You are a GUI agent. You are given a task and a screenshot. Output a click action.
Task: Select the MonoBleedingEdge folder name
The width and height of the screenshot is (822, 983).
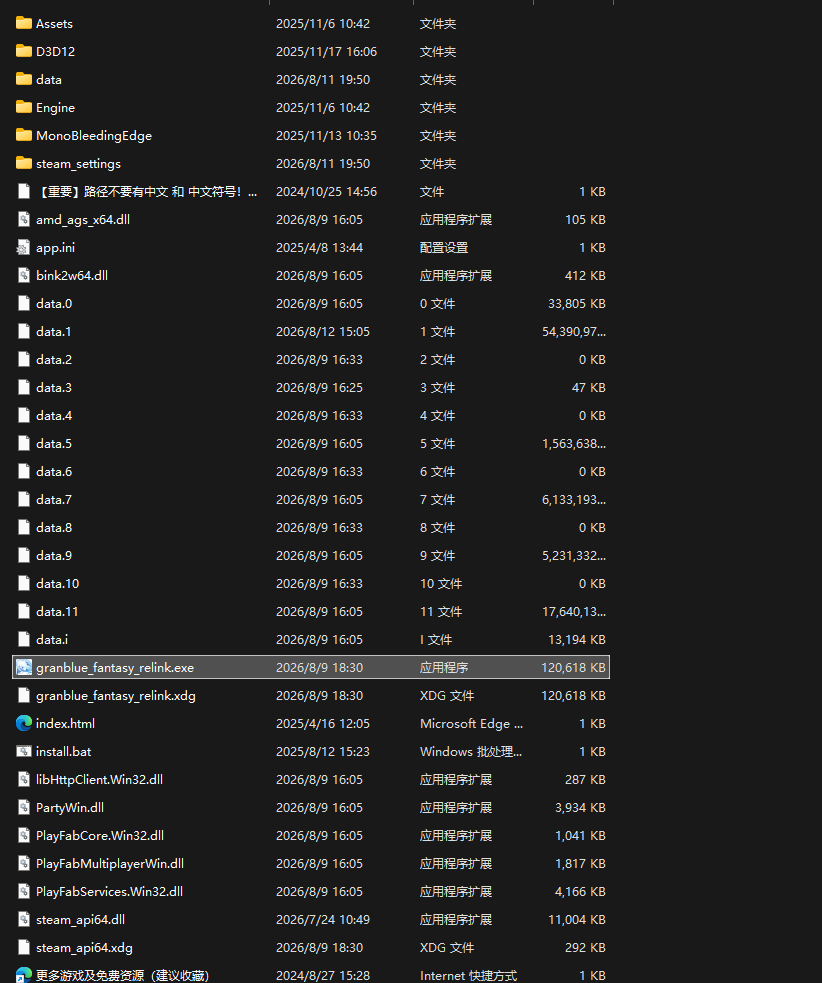coord(94,136)
